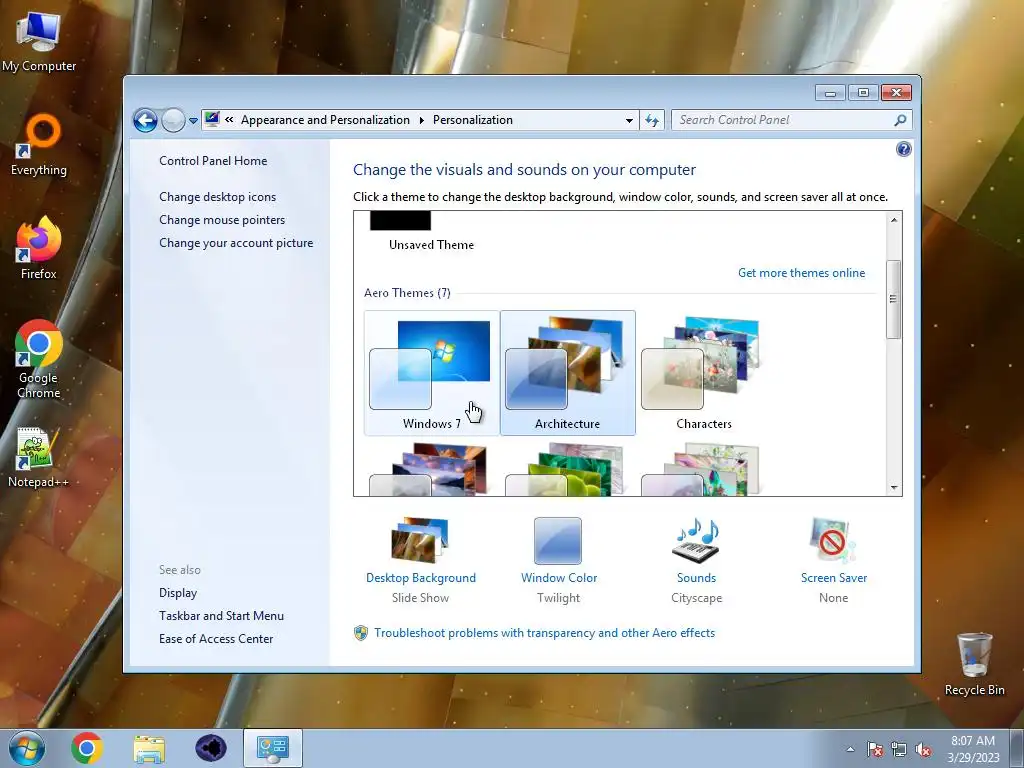1024x768 pixels.
Task: Open Taskbar and Start Menu link
Action: point(221,615)
